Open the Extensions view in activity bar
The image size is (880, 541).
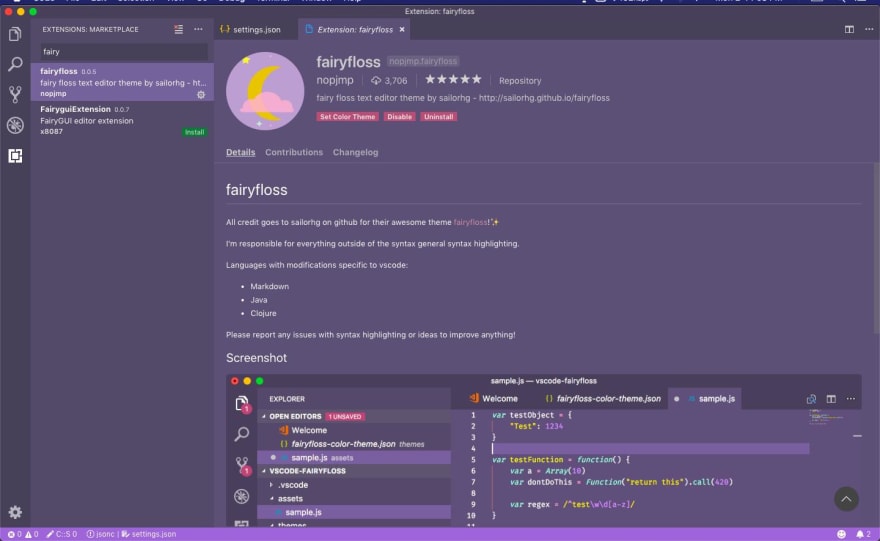pos(15,155)
